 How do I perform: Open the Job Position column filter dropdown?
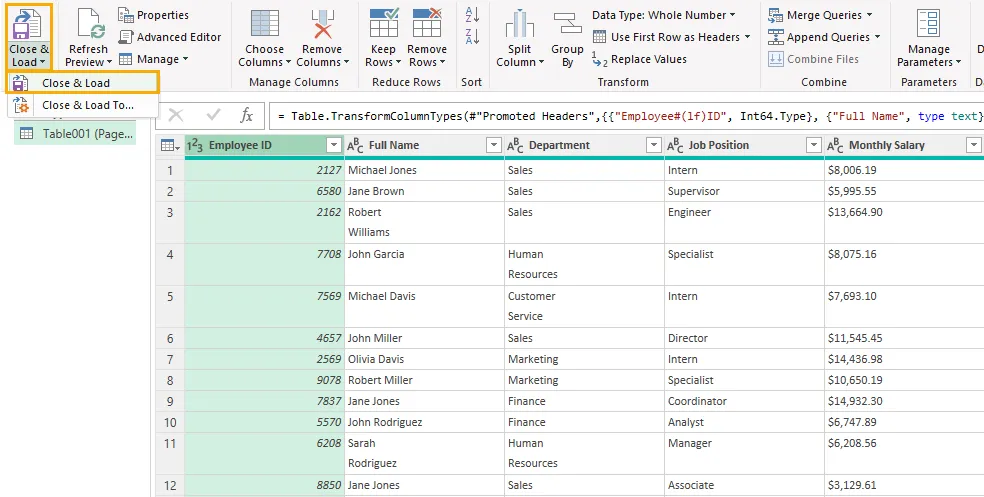(x=814, y=146)
